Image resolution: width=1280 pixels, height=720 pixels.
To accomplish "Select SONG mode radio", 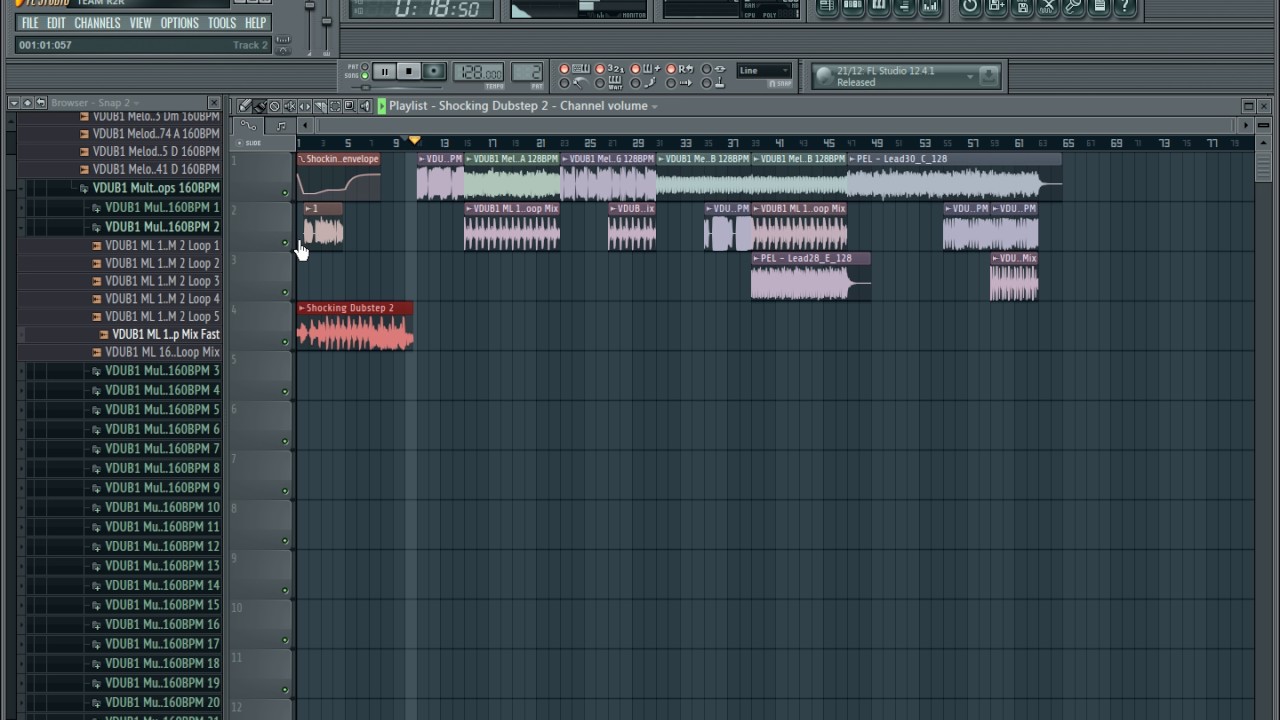I will [365, 75].
